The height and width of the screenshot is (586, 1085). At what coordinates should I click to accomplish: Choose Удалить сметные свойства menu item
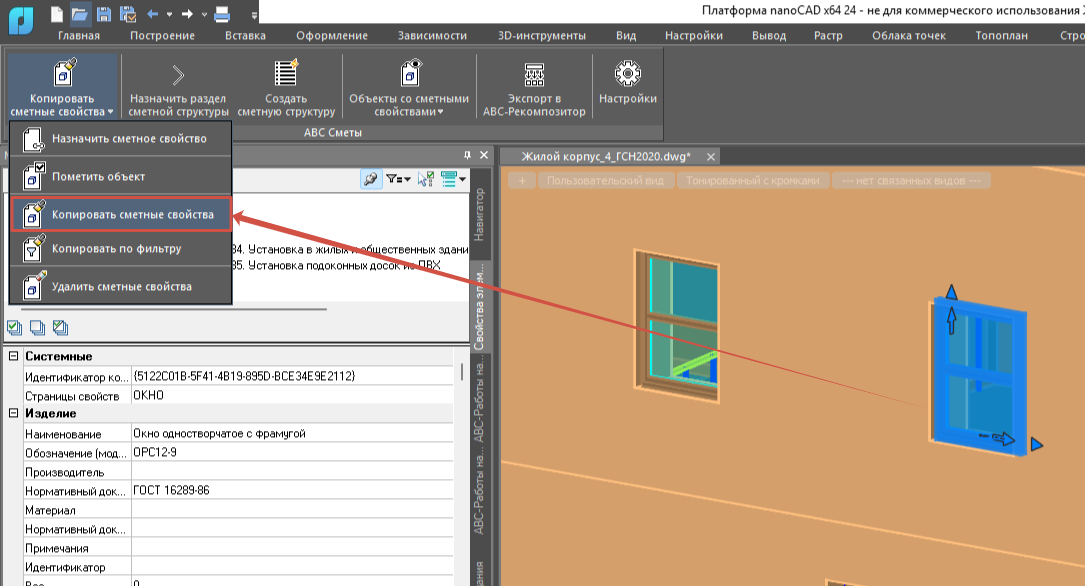[120, 286]
